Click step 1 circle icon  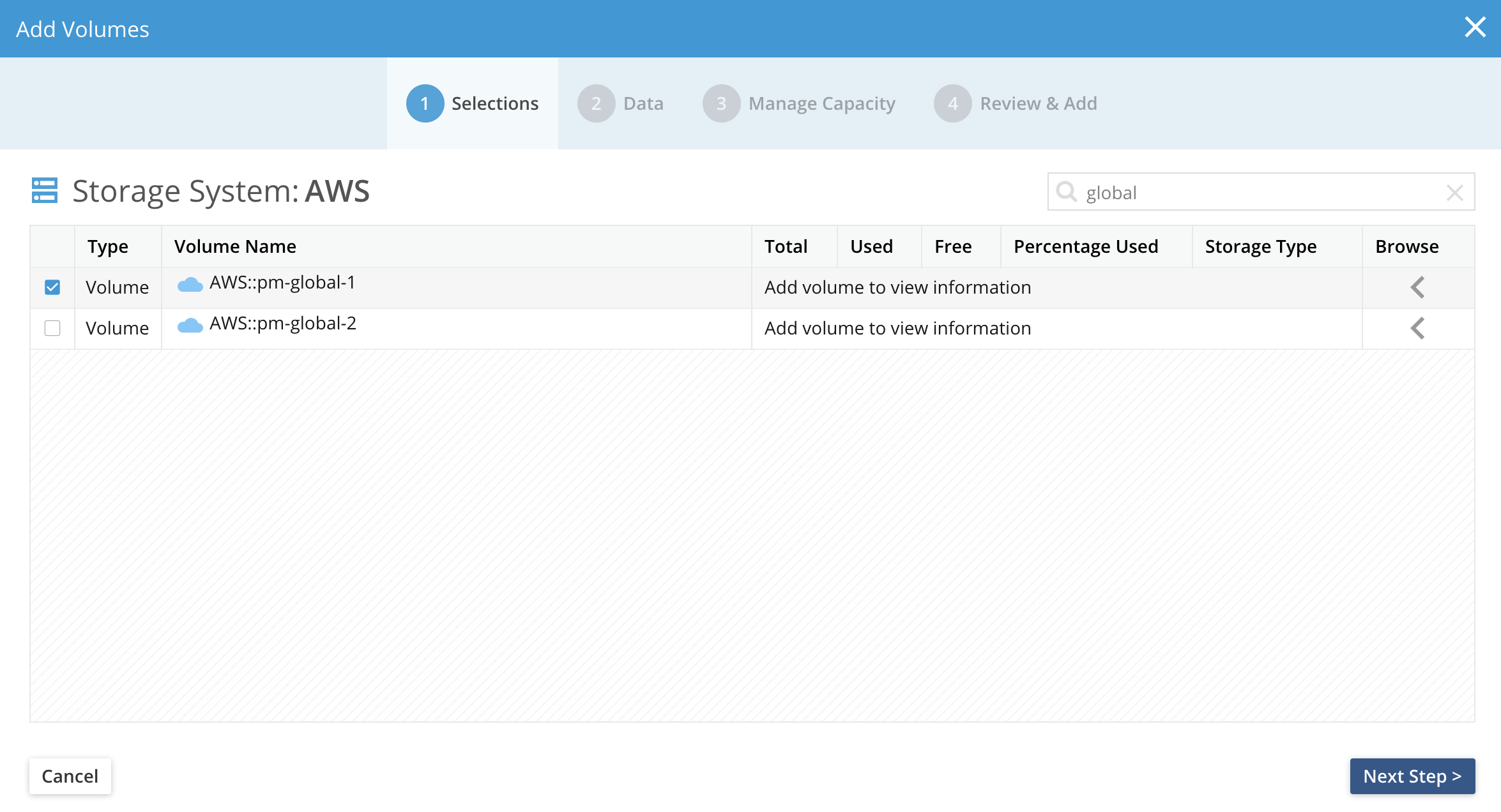425,103
